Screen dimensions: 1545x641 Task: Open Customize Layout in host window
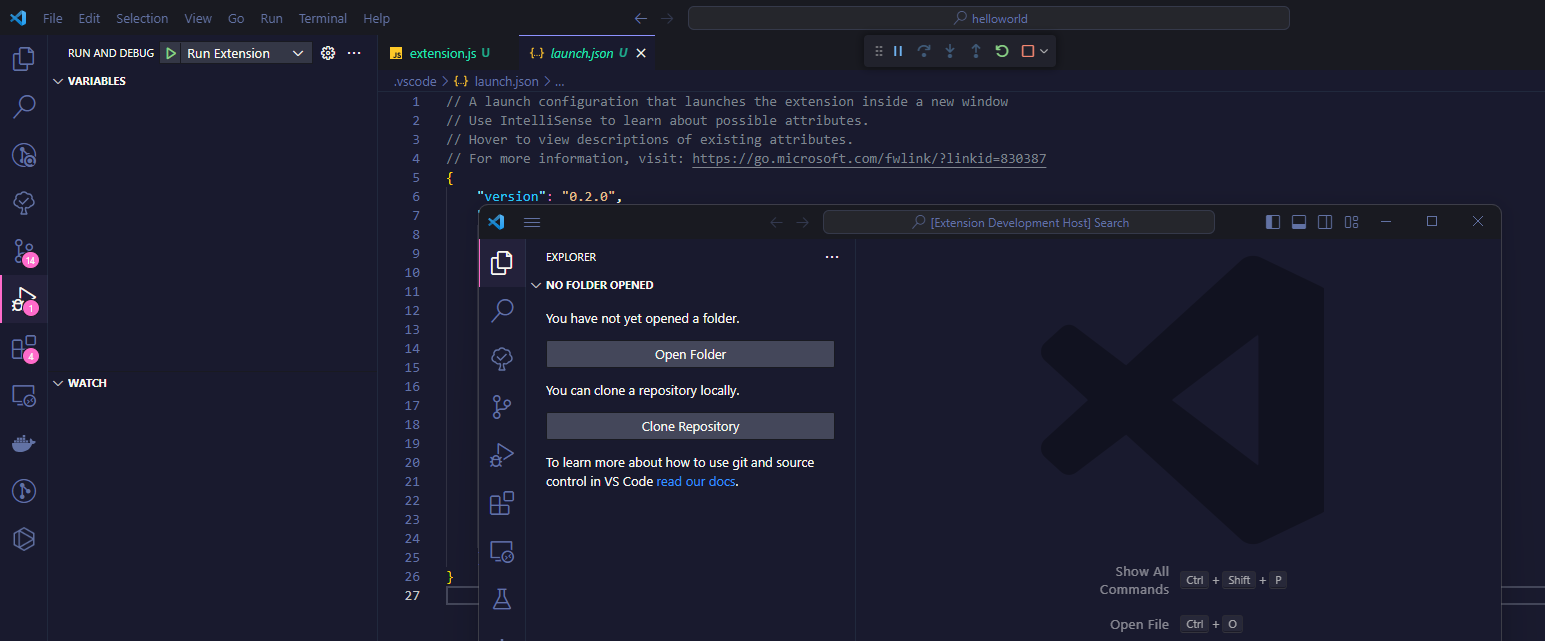tap(1351, 222)
